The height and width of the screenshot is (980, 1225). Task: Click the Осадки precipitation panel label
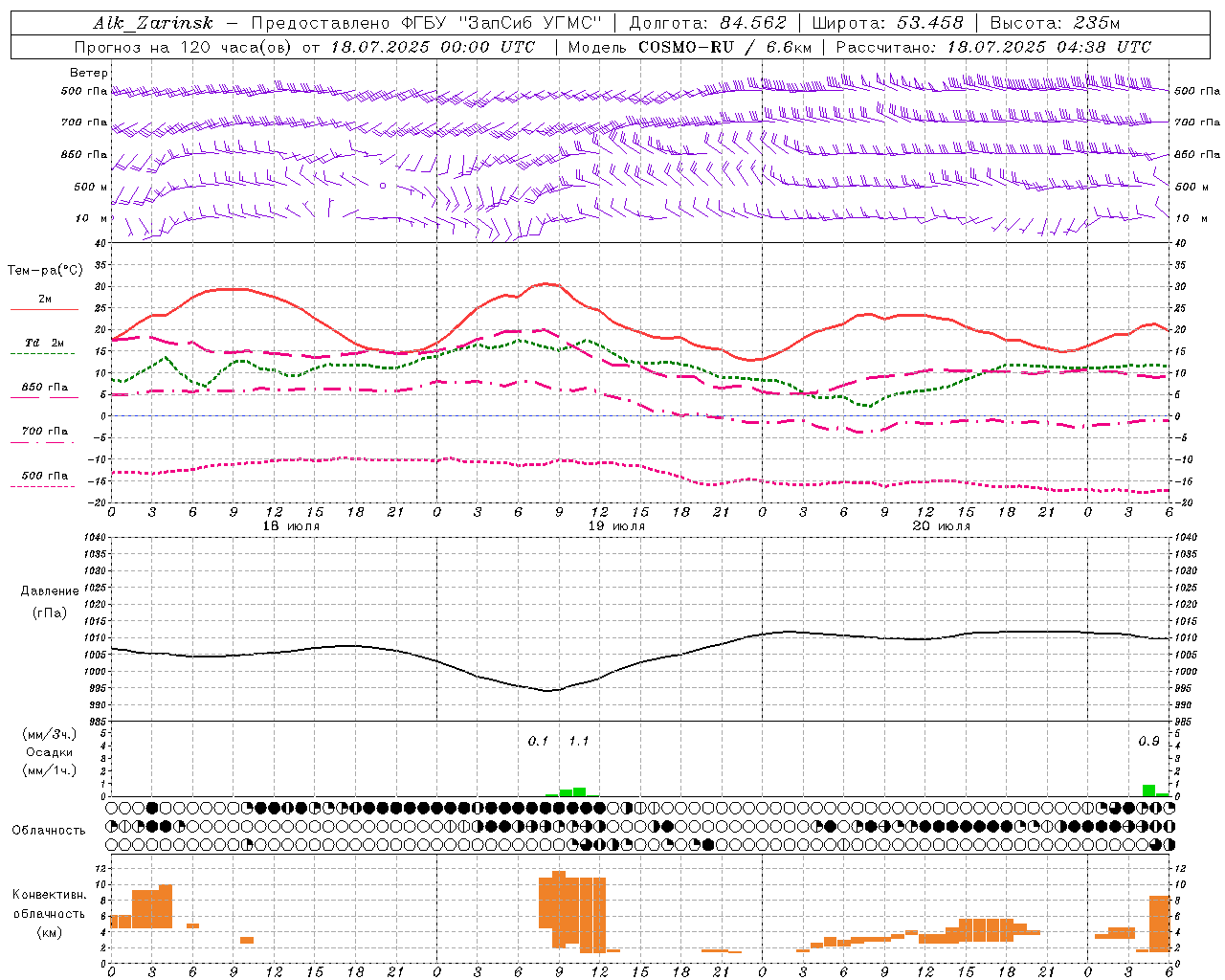[50, 752]
